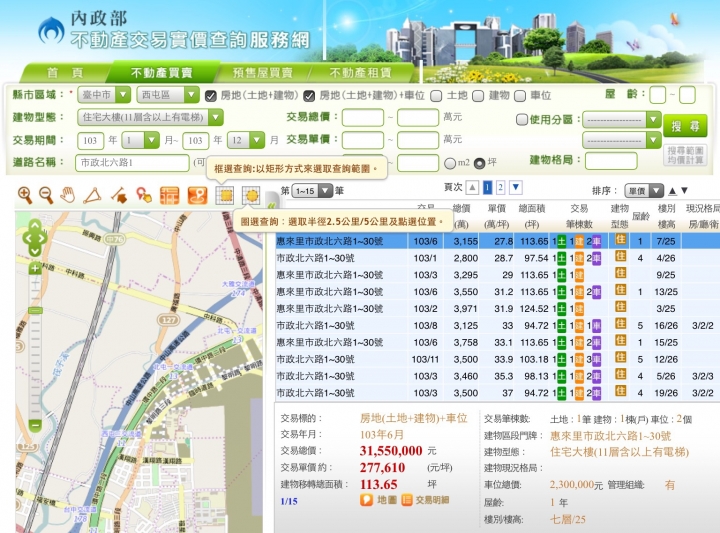Collapse map panel with green chevrons

coord(271,204)
